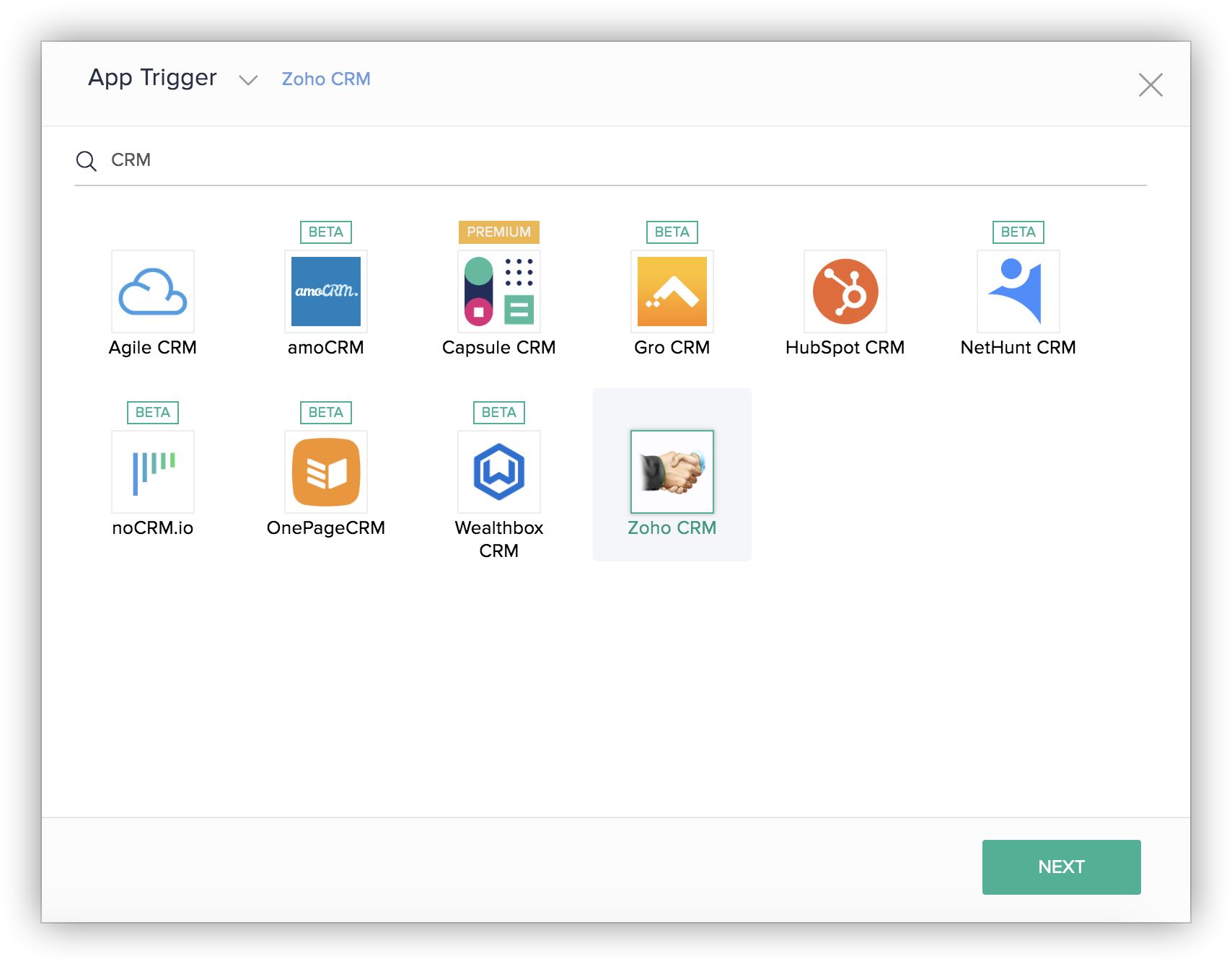Select the OnePageCRM orange icon
The image size is (1232, 964).
[326, 472]
